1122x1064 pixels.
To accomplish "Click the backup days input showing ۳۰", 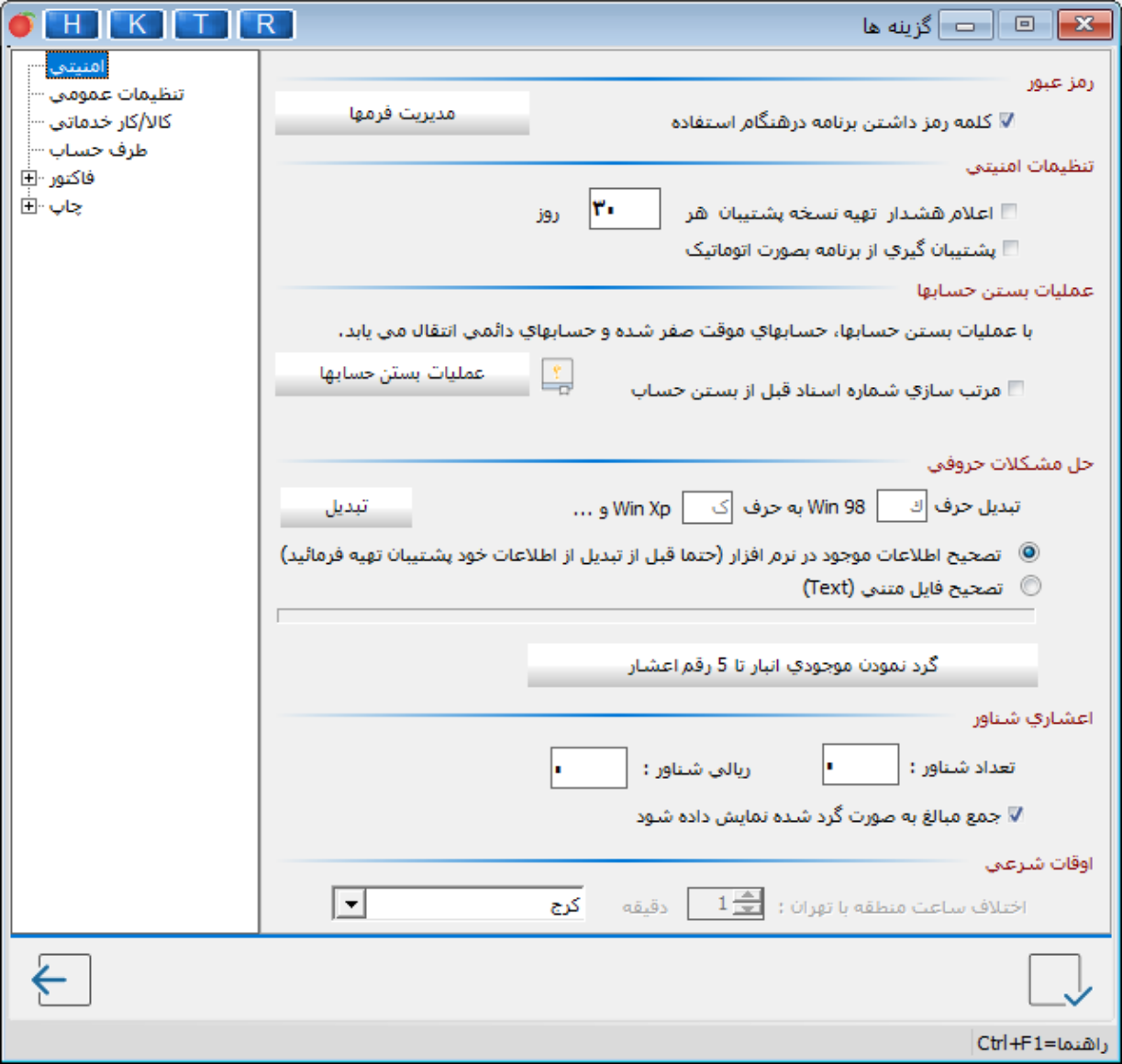I will [624, 209].
